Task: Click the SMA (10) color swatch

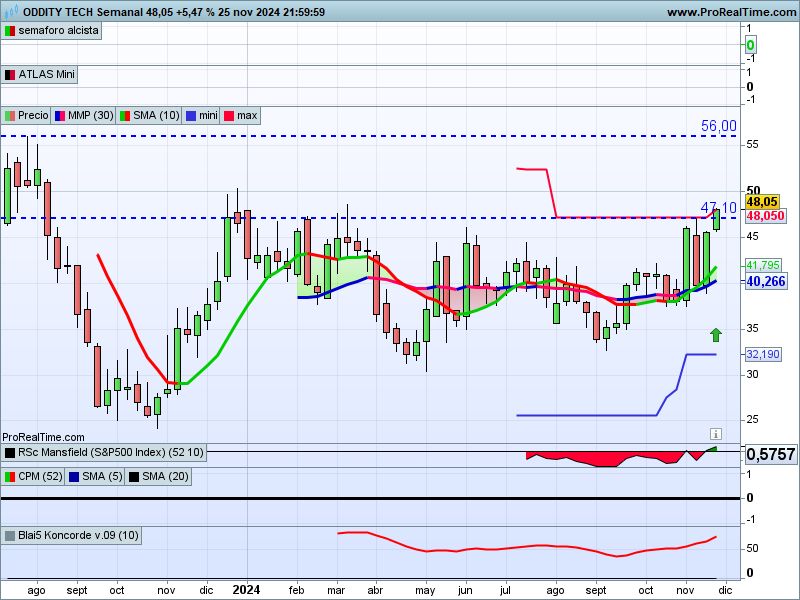Action: click(124, 116)
